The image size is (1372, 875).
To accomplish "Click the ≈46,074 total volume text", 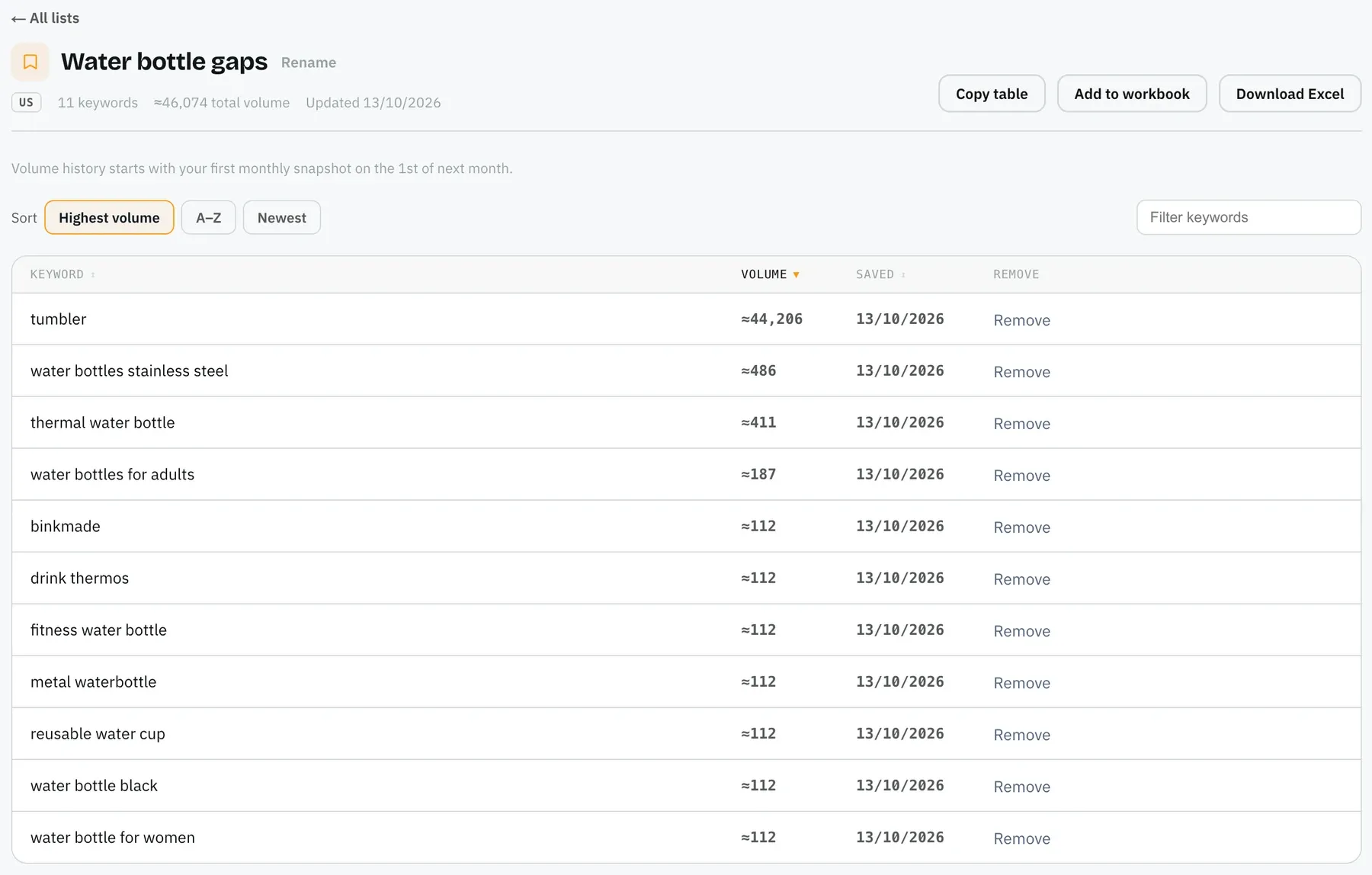I will click(222, 103).
